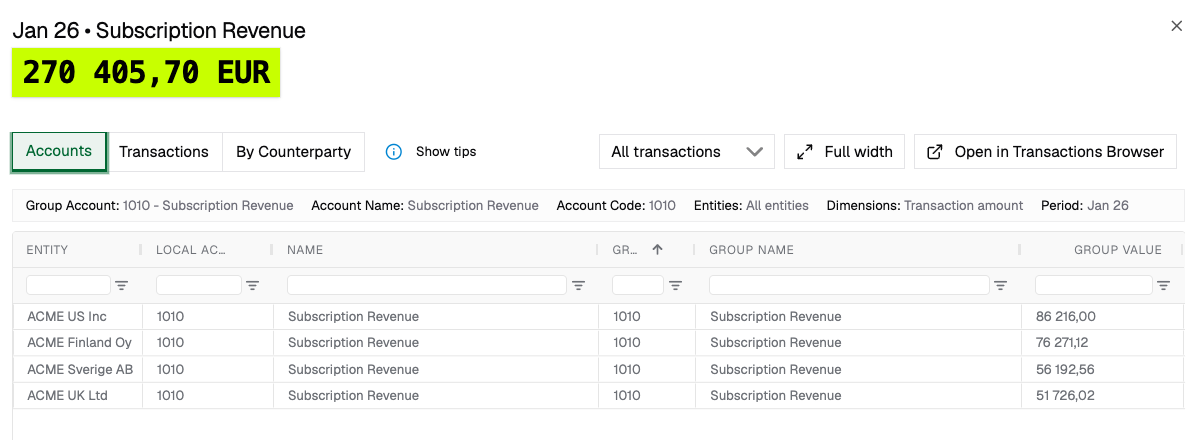This screenshot has width=1200, height=440.
Task: Focus the local account filter input
Action: click(199, 285)
